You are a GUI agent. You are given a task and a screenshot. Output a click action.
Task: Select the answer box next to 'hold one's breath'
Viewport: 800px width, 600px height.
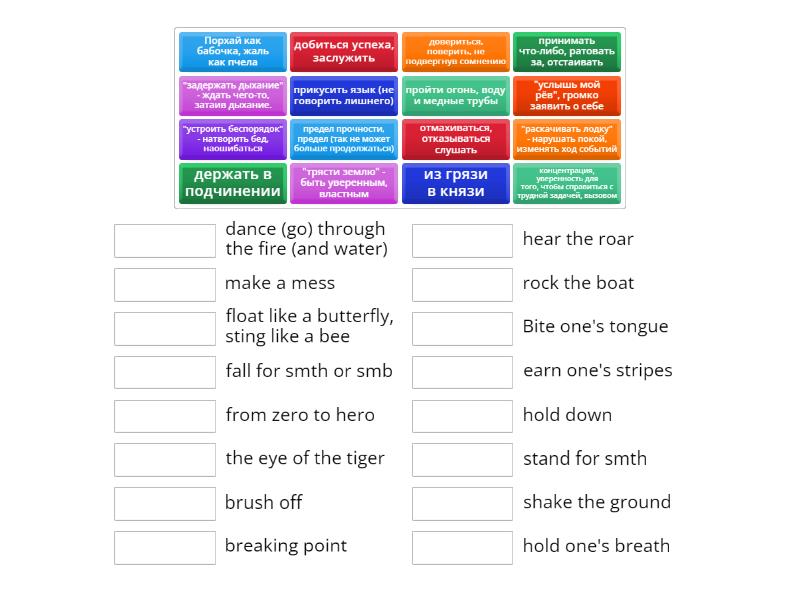click(463, 546)
